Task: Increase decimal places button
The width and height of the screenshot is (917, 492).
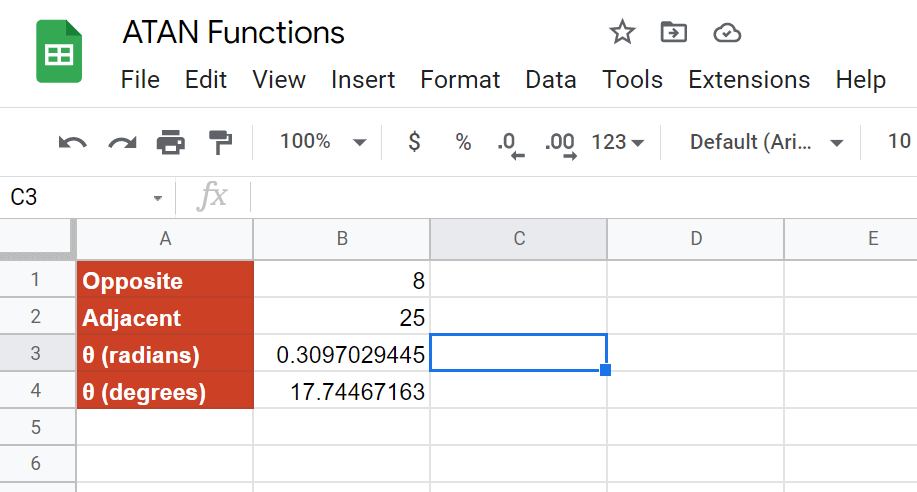Action: [x=560, y=144]
